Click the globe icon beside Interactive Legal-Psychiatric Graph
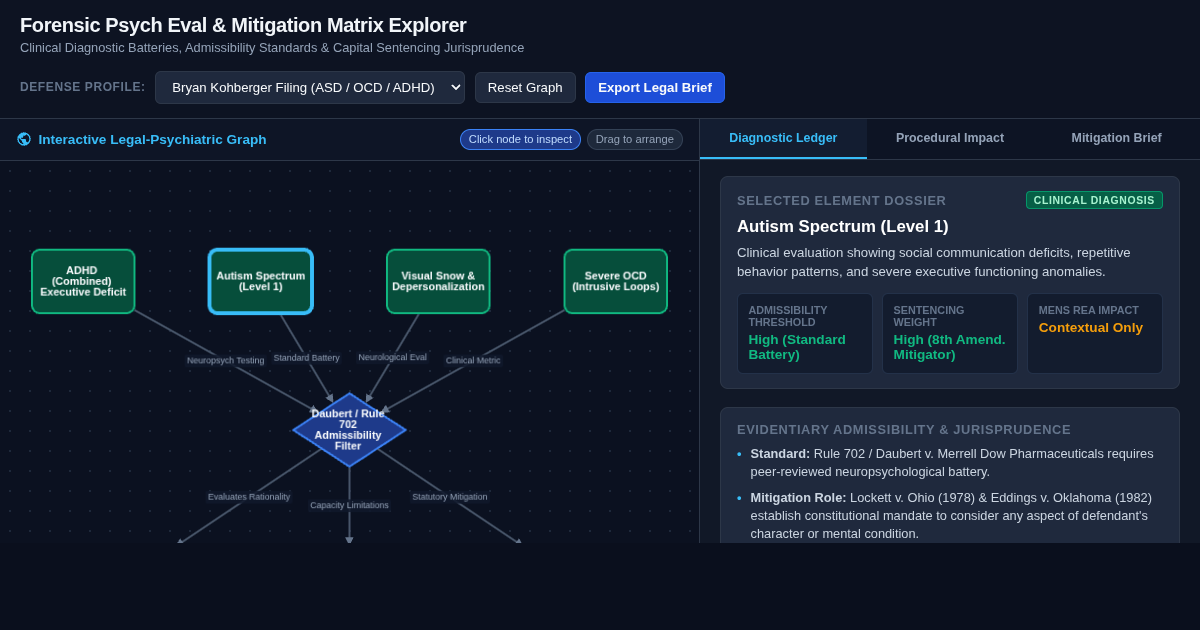 (x=24, y=139)
